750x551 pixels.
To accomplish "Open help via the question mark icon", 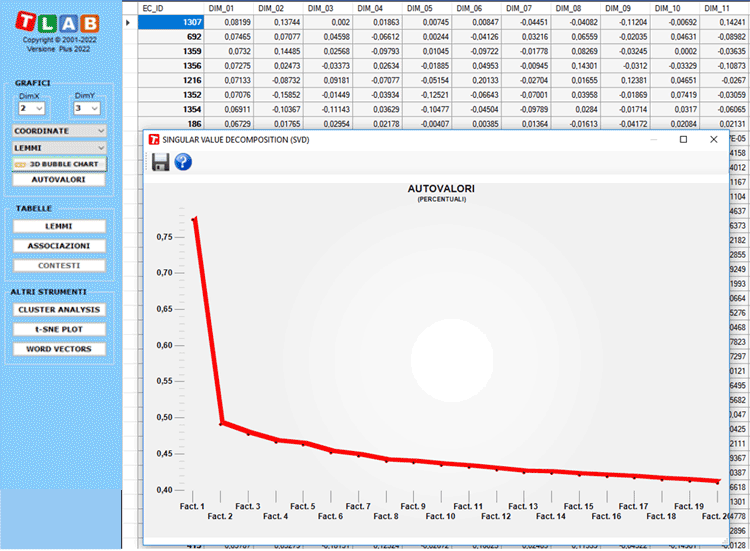I will click(x=183, y=162).
